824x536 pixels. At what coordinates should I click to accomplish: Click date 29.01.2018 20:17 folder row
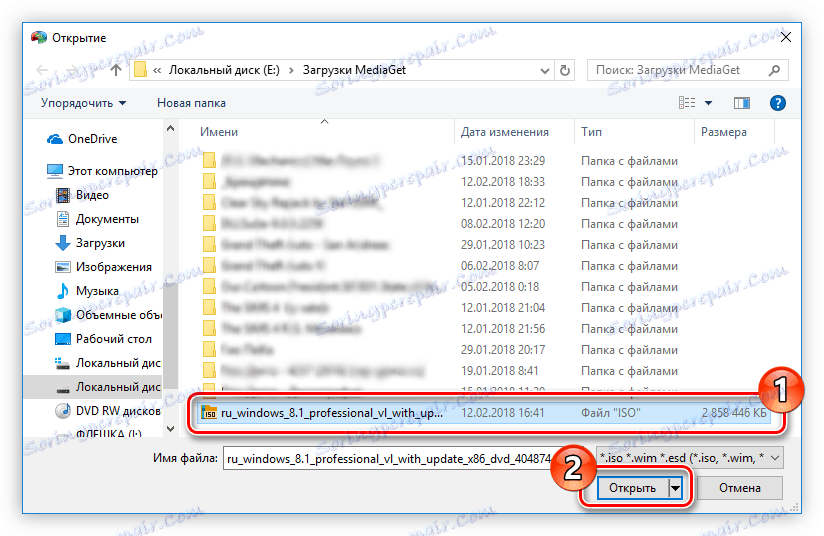click(484, 350)
